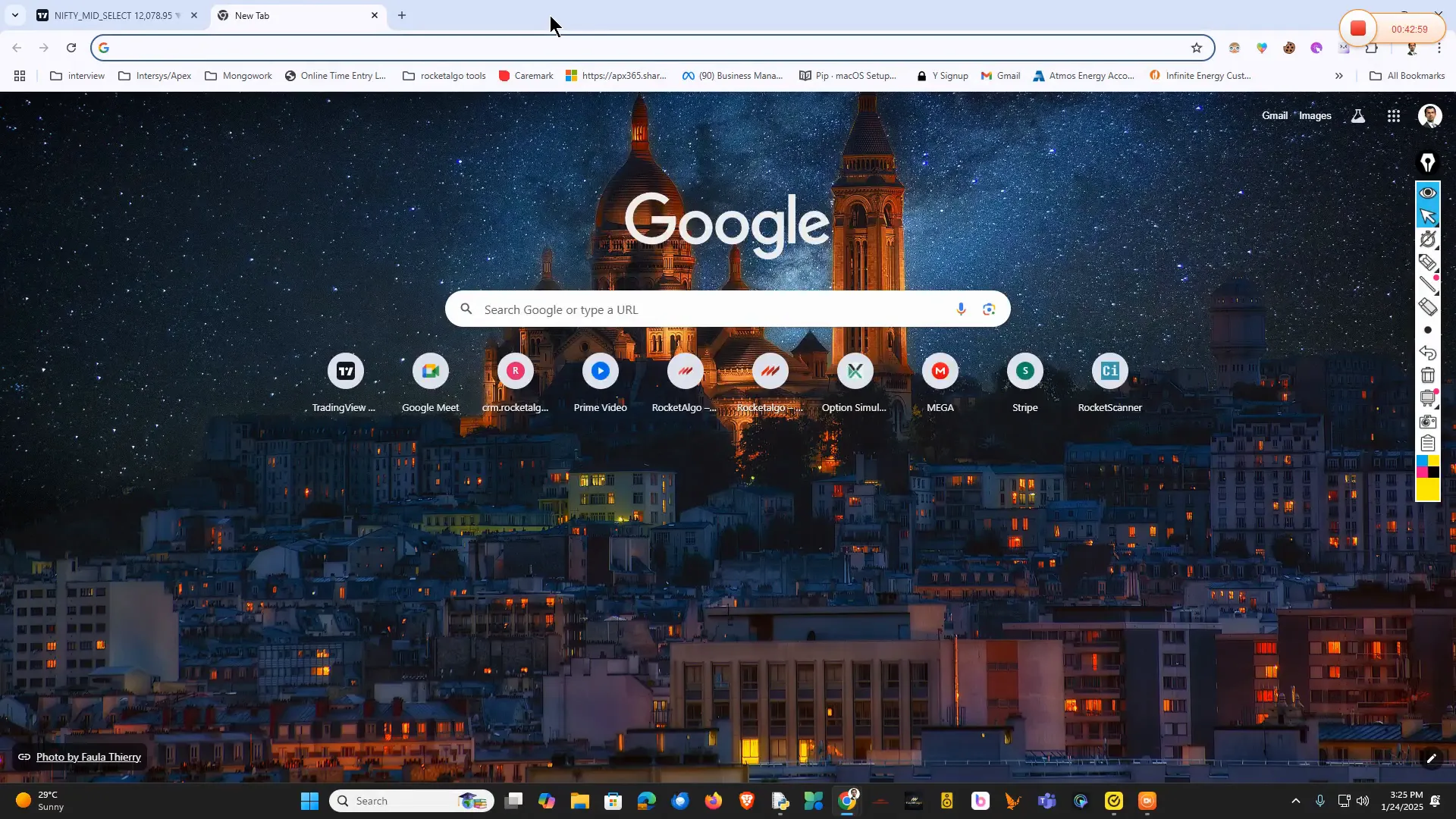Select the cursor arrow tool in annotation toolbar
The image size is (1456, 819).
click(1428, 216)
